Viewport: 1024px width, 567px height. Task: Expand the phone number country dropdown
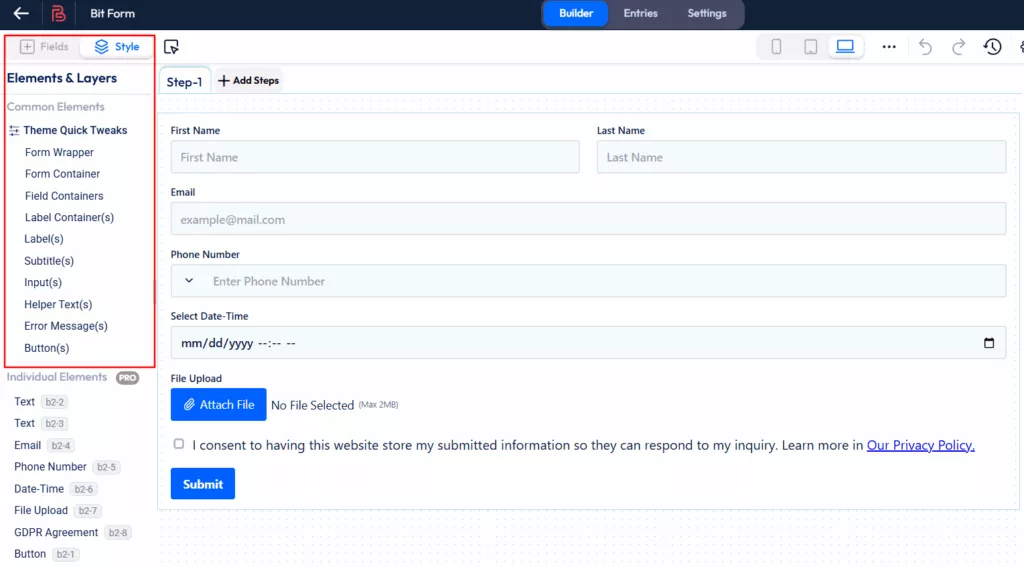pos(189,281)
